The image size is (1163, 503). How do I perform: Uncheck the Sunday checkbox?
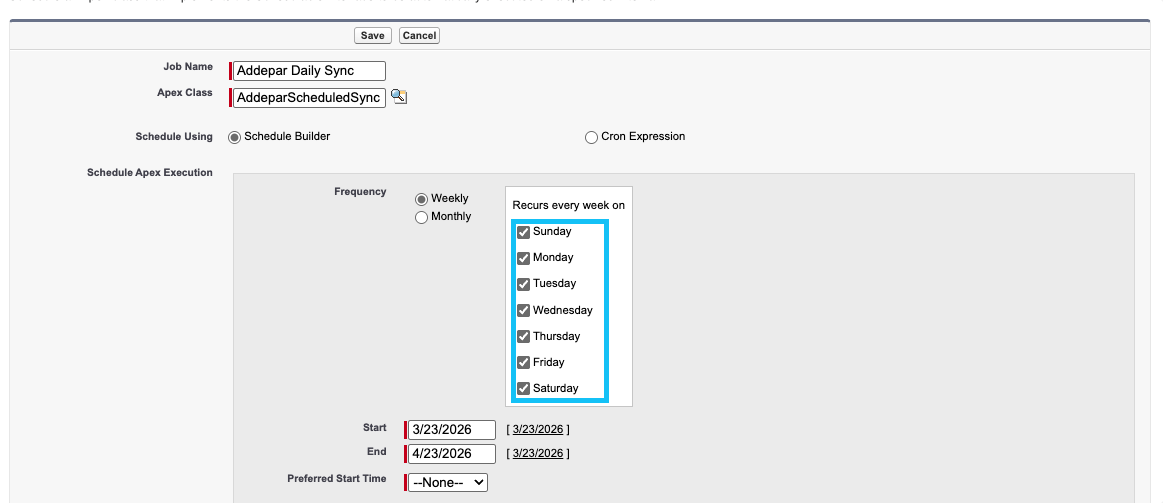click(524, 232)
